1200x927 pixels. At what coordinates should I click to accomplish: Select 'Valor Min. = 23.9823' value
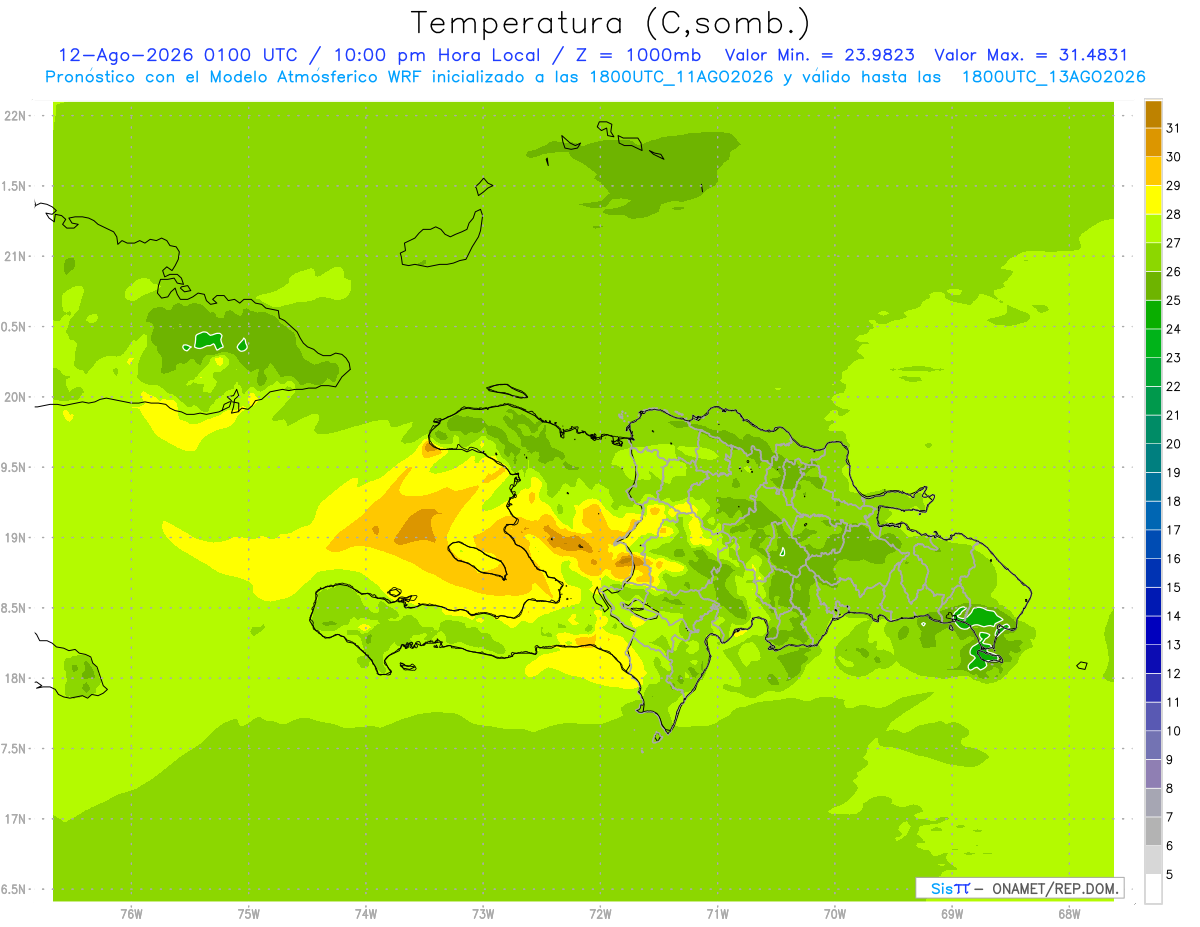820,55
